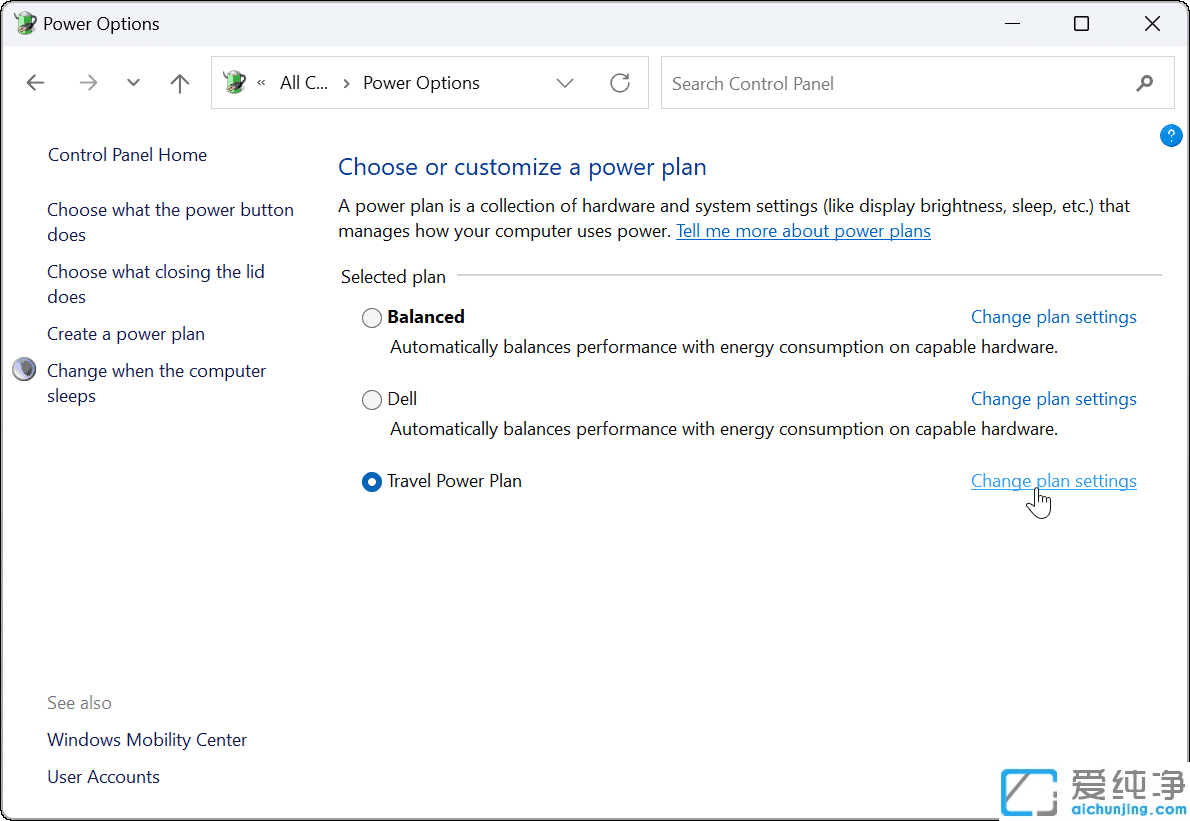Viewport: 1190px width, 821px height.
Task: Click the search magnifier icon
Action: [1145, 83]
